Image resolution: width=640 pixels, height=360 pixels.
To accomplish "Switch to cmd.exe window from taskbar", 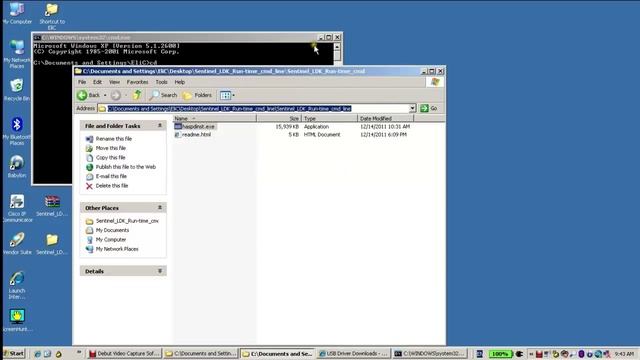I will (430, 353).
